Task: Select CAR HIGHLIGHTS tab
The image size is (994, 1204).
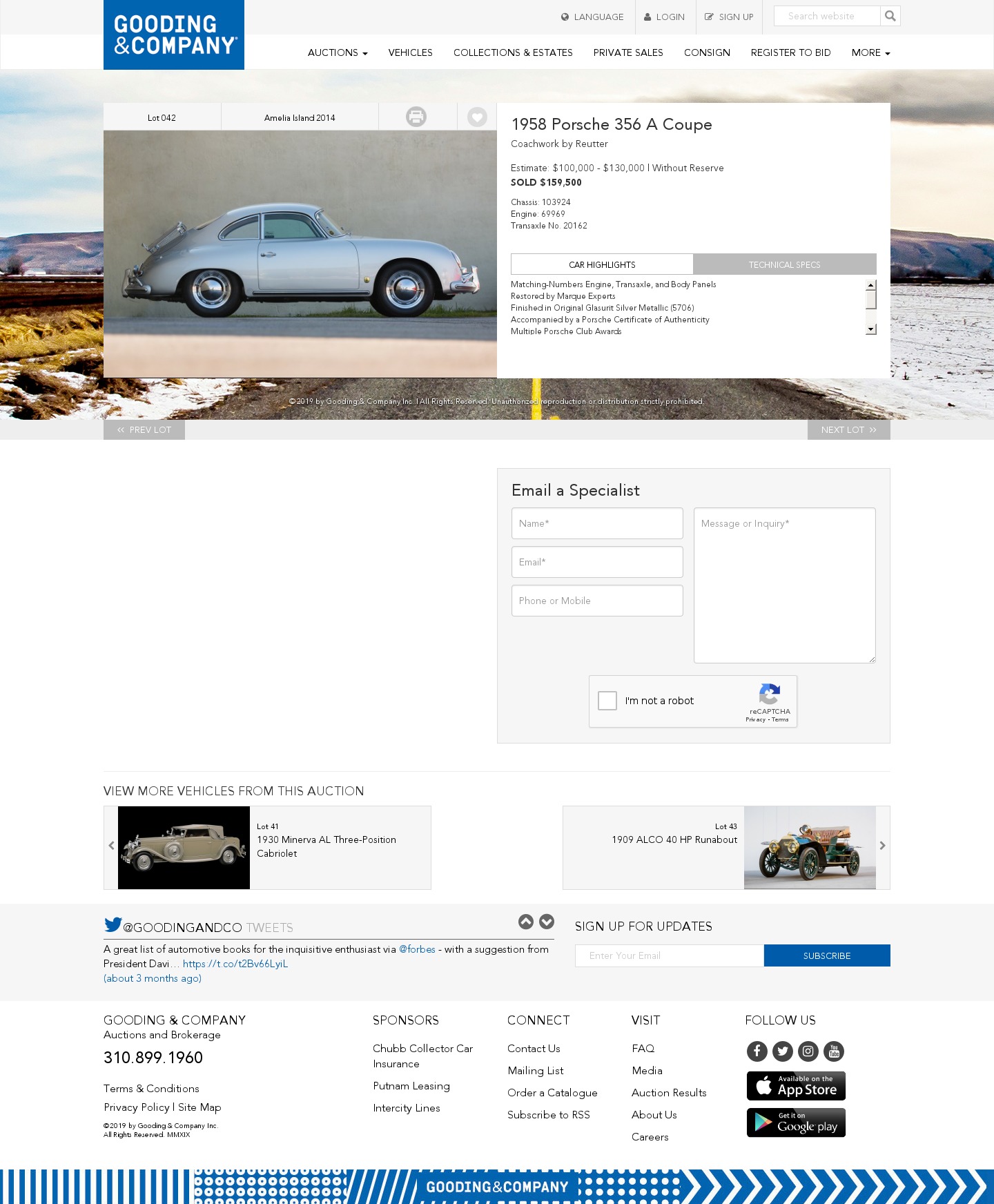Action: tap(602, 264)
